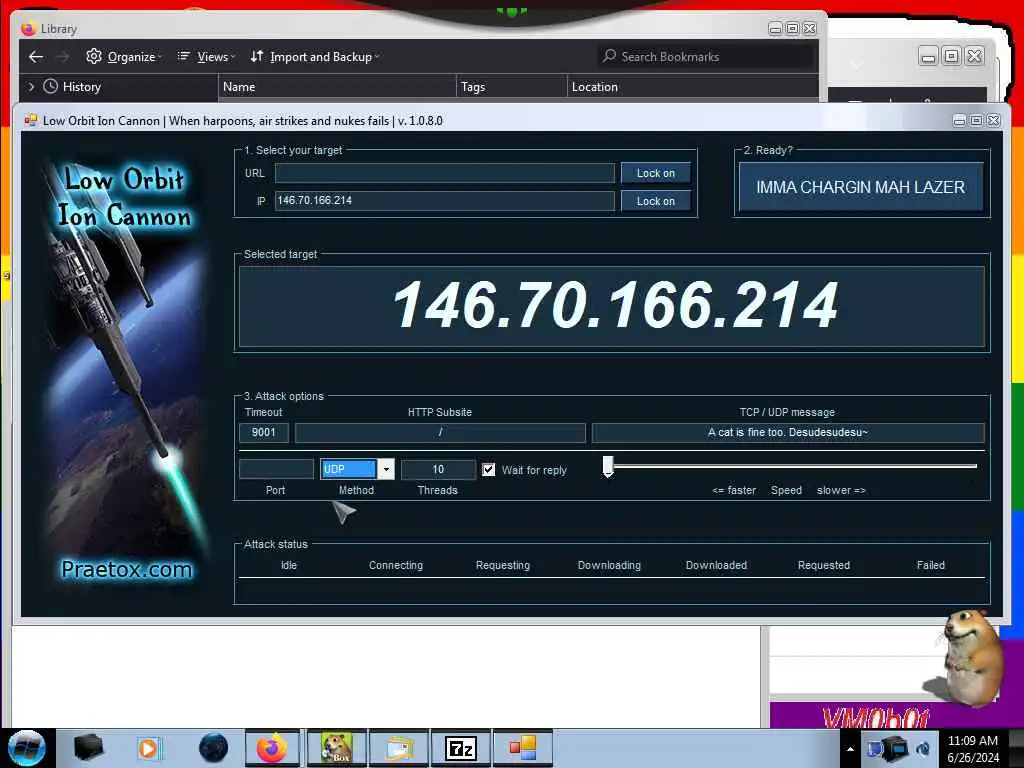Close the Library window
Screen dimensions: 1024x768
click(810, 28)
